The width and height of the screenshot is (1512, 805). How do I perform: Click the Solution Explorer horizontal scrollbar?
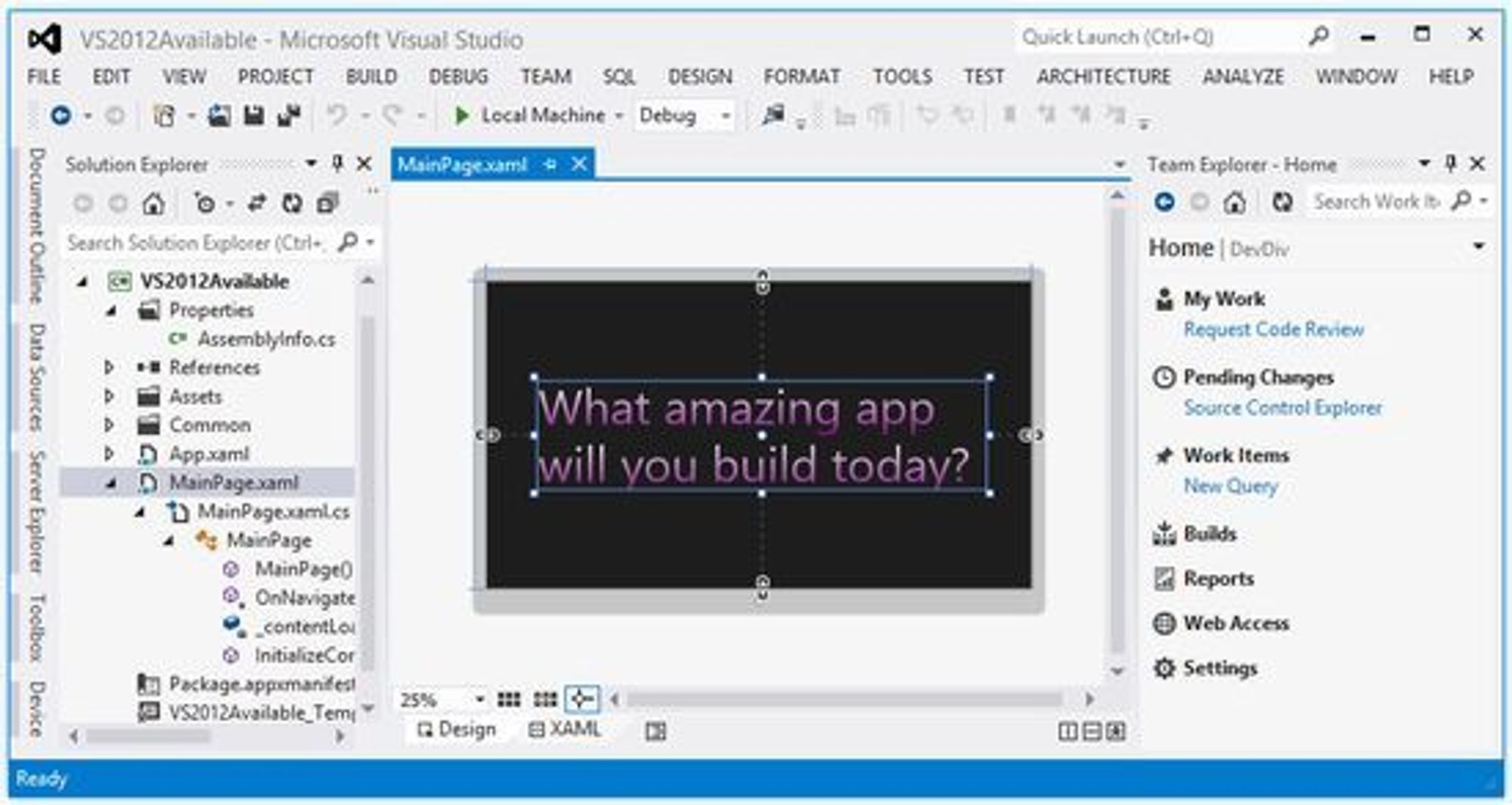click(147, 735)
